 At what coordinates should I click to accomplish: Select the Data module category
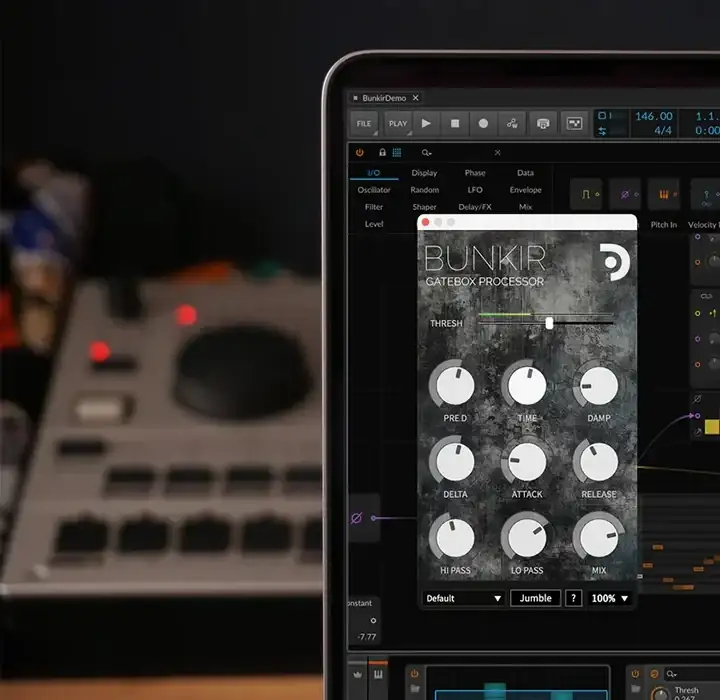click(525, 173)
